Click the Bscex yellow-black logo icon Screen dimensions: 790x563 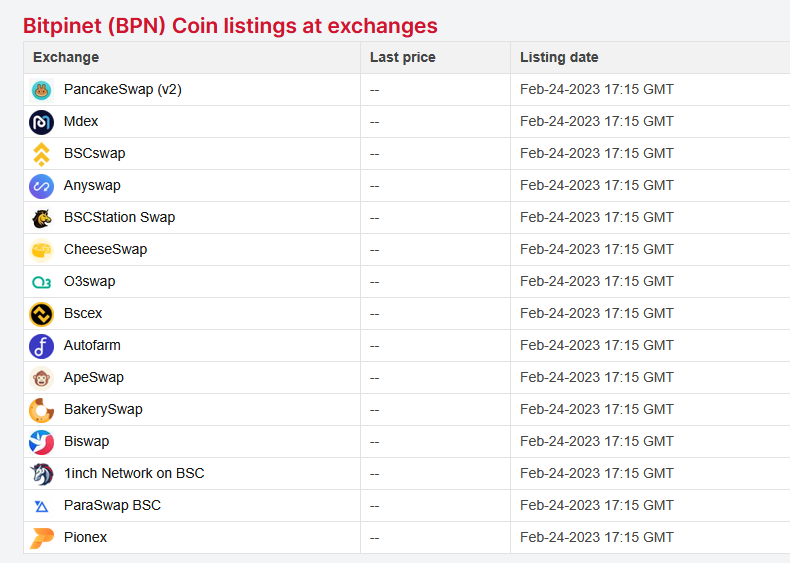click(x=41, y=314)
